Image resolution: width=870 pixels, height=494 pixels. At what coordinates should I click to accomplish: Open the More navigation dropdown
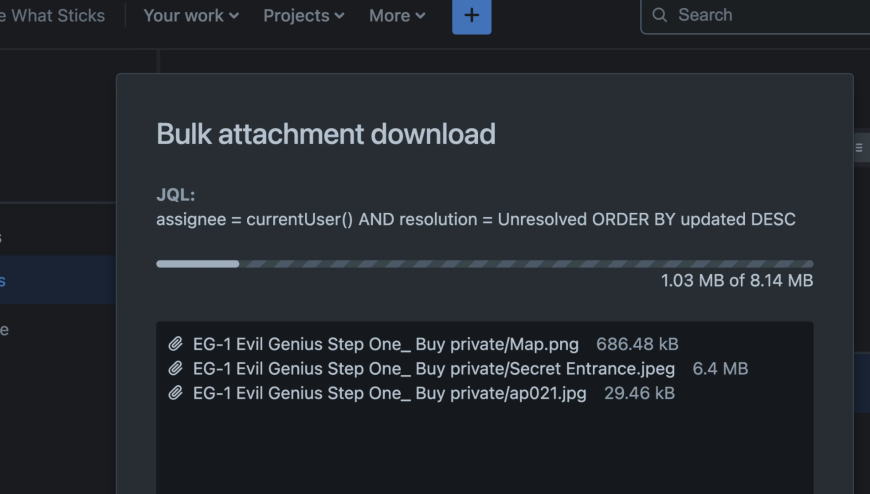pyautogui.click(x=396, y=15)
